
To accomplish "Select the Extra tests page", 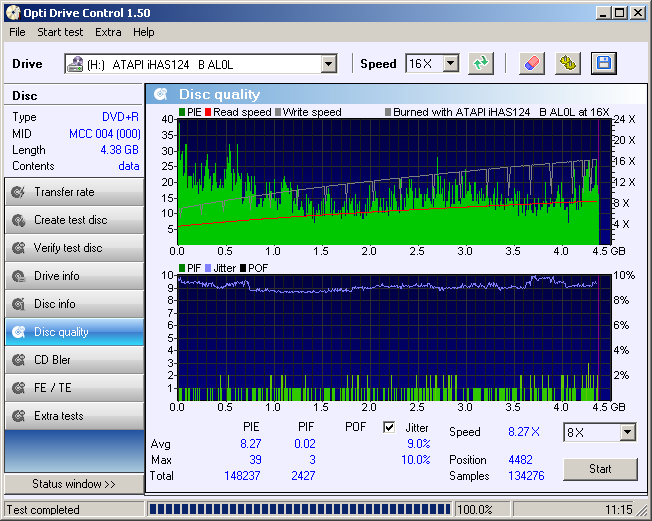I will 74,416.
